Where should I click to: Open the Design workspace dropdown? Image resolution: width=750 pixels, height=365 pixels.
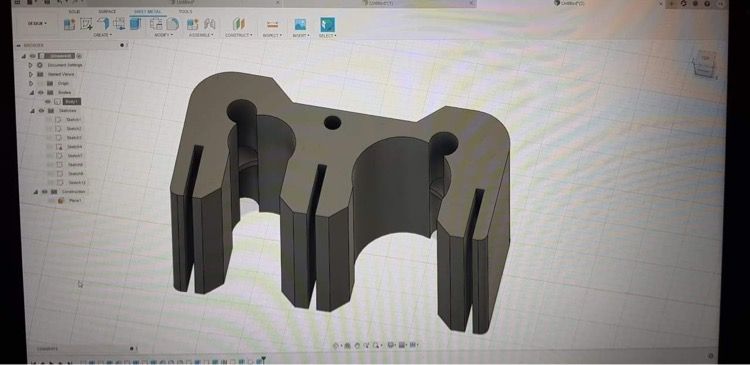pyautogui.click(x=37, y=23)
